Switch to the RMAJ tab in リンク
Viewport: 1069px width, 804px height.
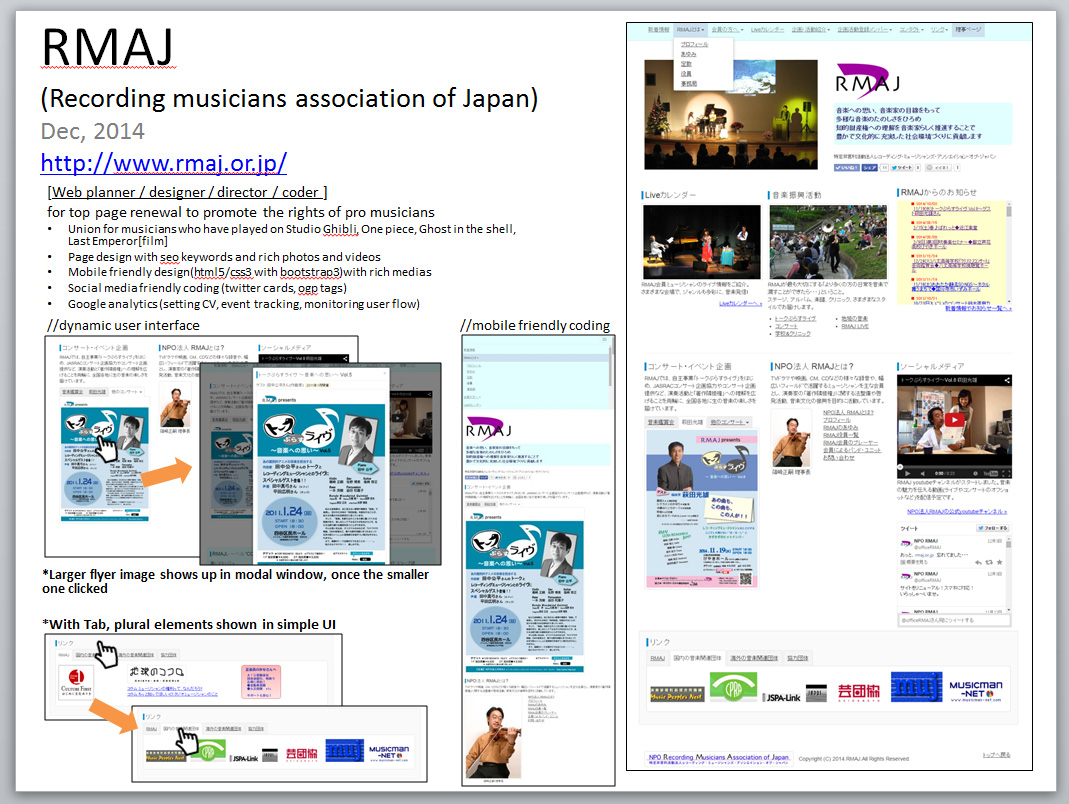point(657,658)
